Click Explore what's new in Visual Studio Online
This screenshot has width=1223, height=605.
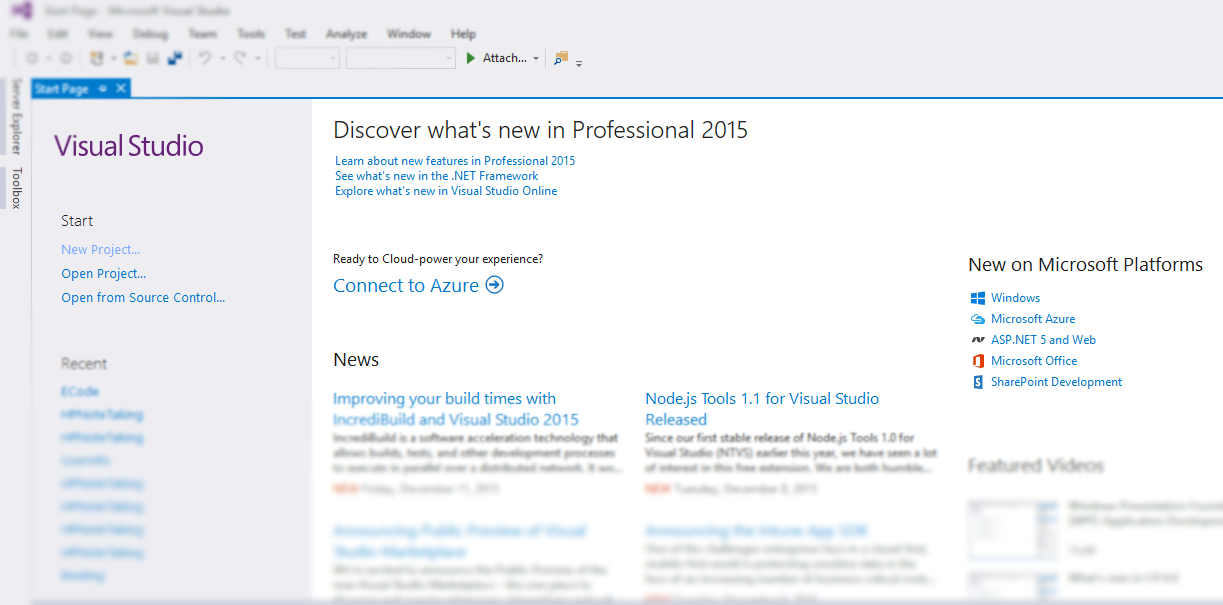point(446,191)
